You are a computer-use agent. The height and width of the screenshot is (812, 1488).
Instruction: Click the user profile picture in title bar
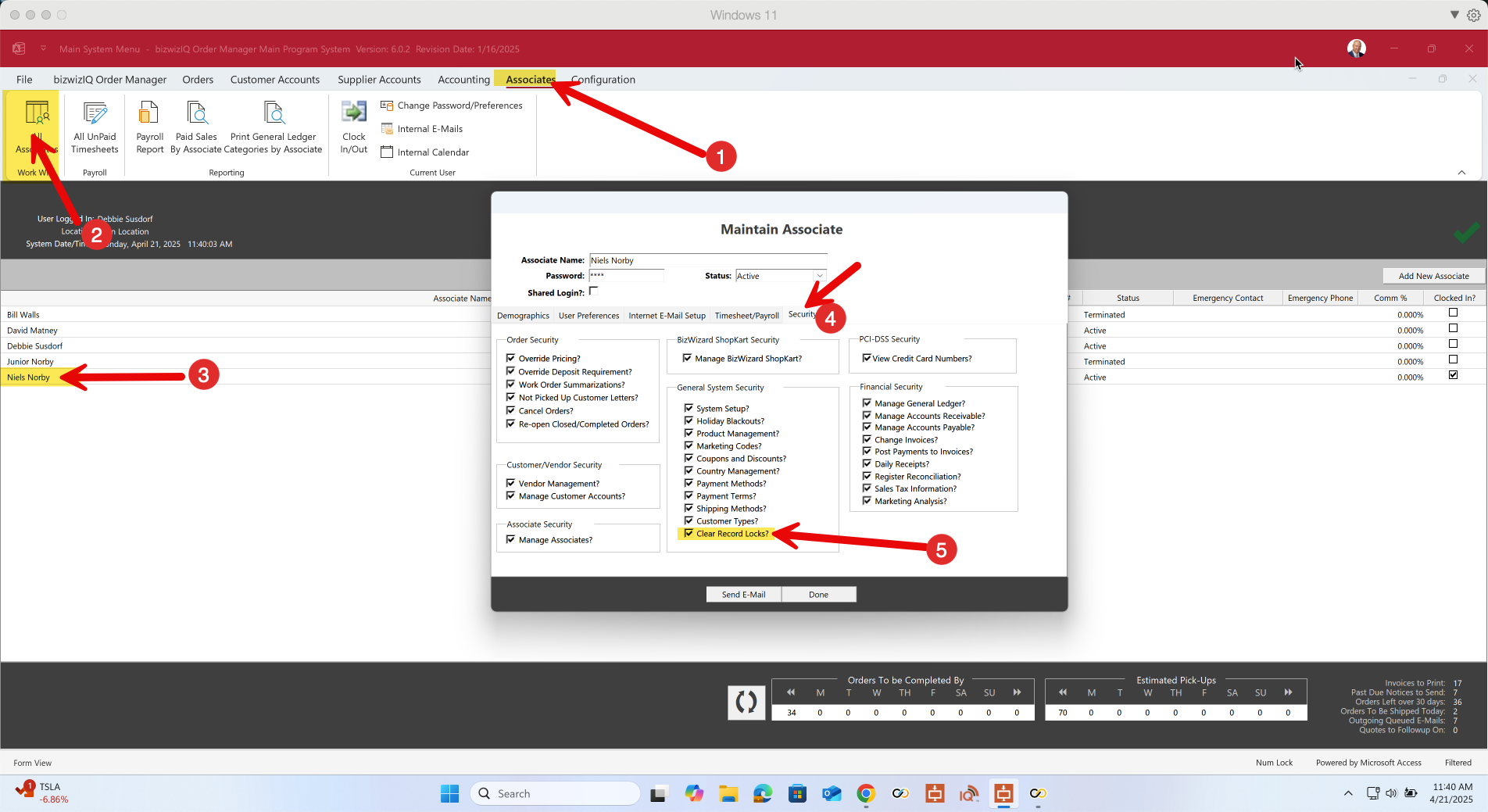point(1357,48)
